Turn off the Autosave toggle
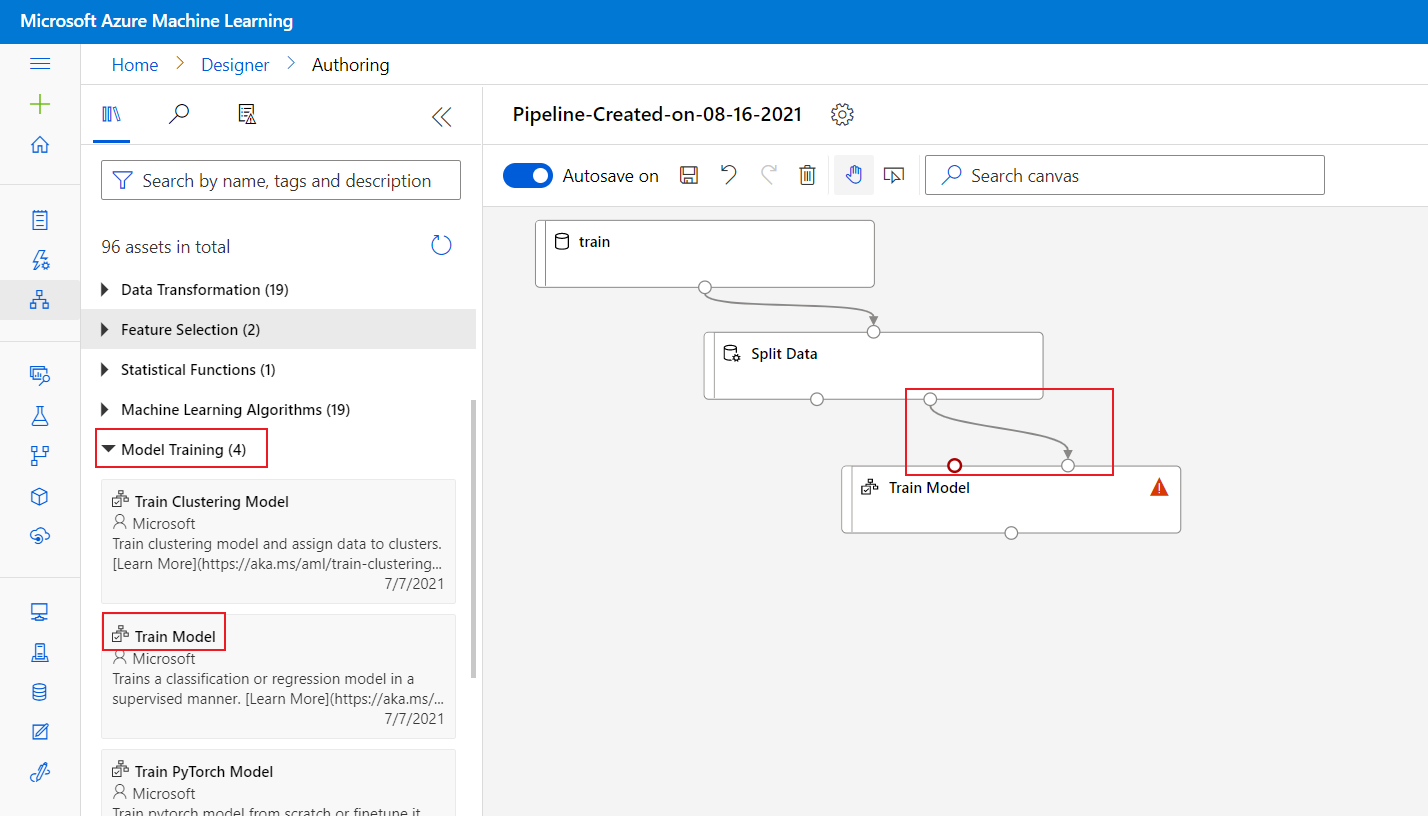 point(527,175)
